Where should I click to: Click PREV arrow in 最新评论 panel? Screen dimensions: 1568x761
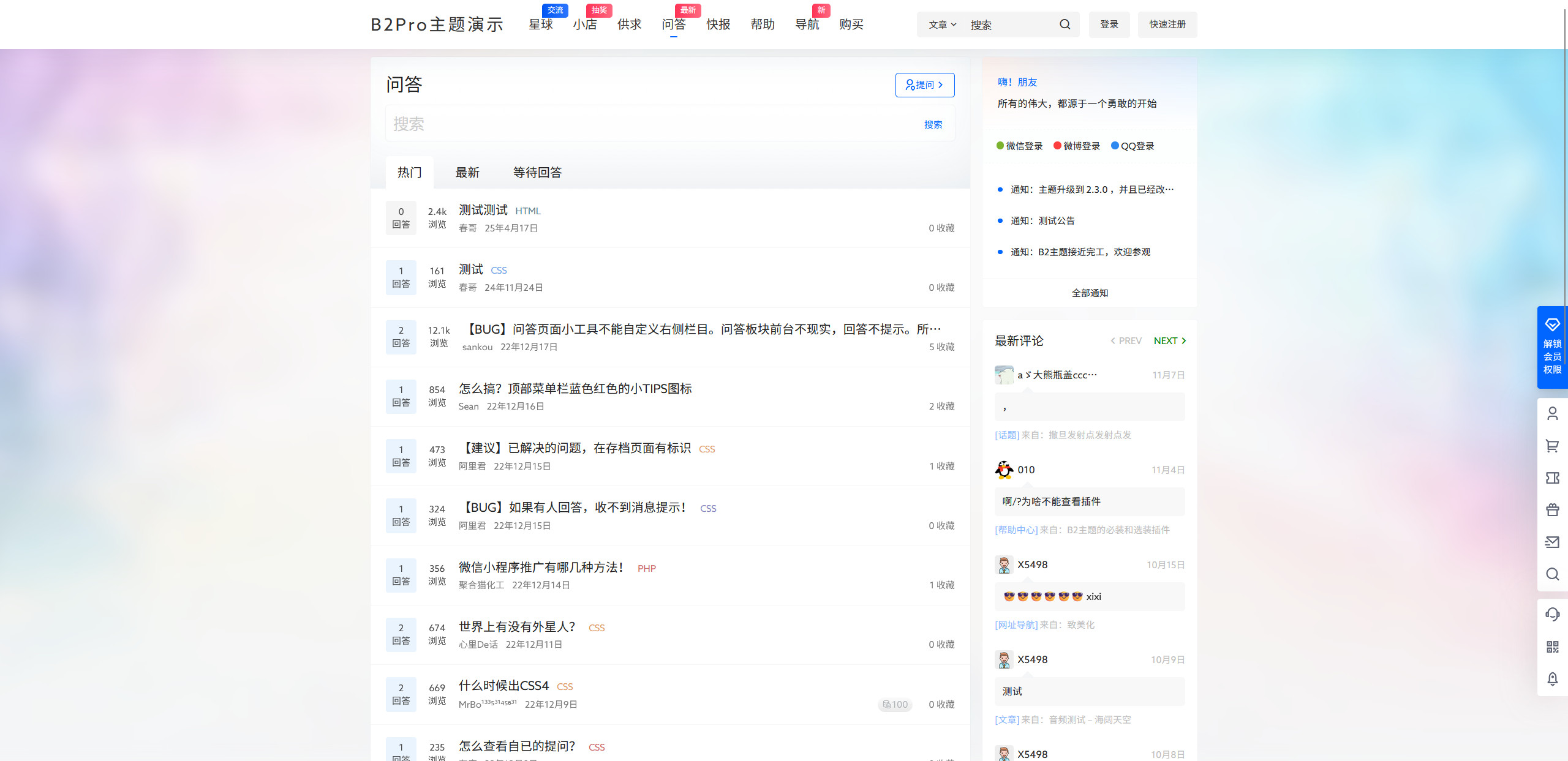pos(1126,340)
